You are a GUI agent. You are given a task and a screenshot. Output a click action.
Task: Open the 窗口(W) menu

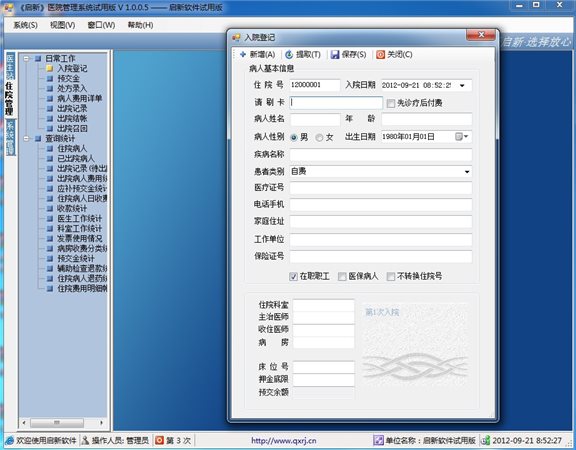coord(101,25)
